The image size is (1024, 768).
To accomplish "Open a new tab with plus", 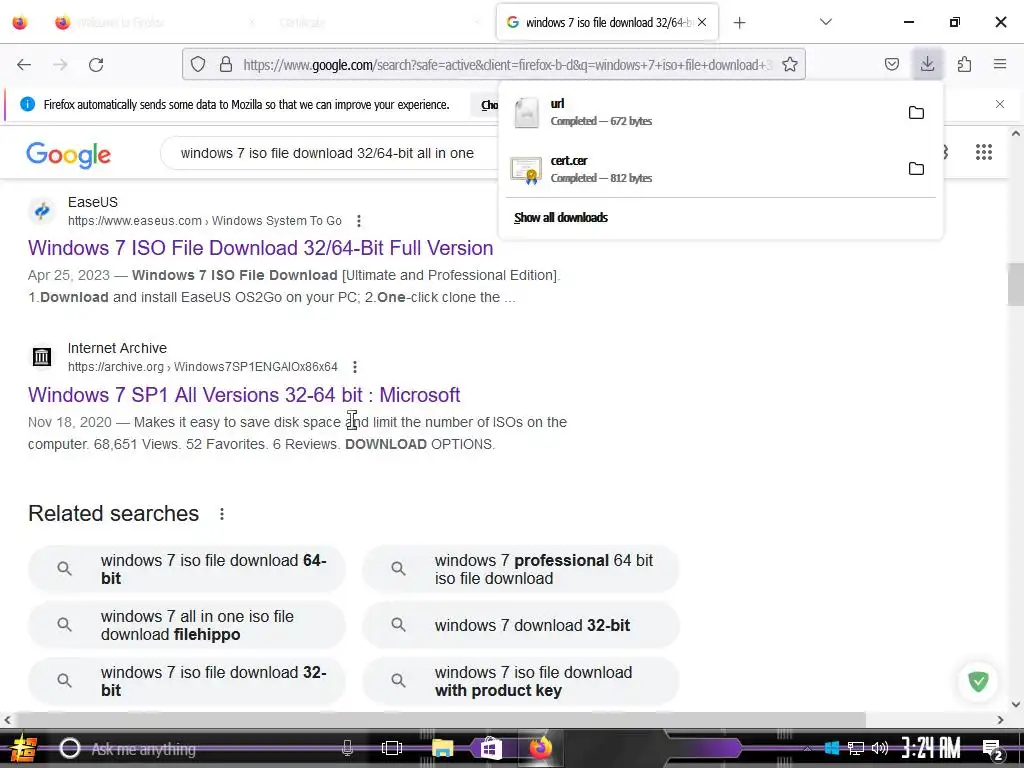I will click(x=739, y=23).
